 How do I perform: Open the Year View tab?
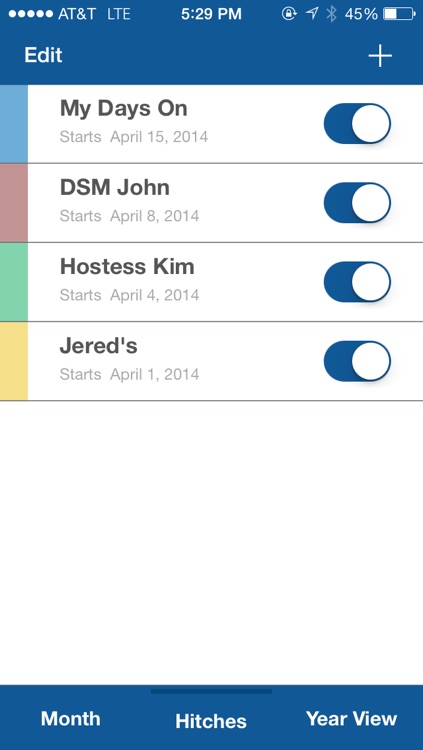352,719
